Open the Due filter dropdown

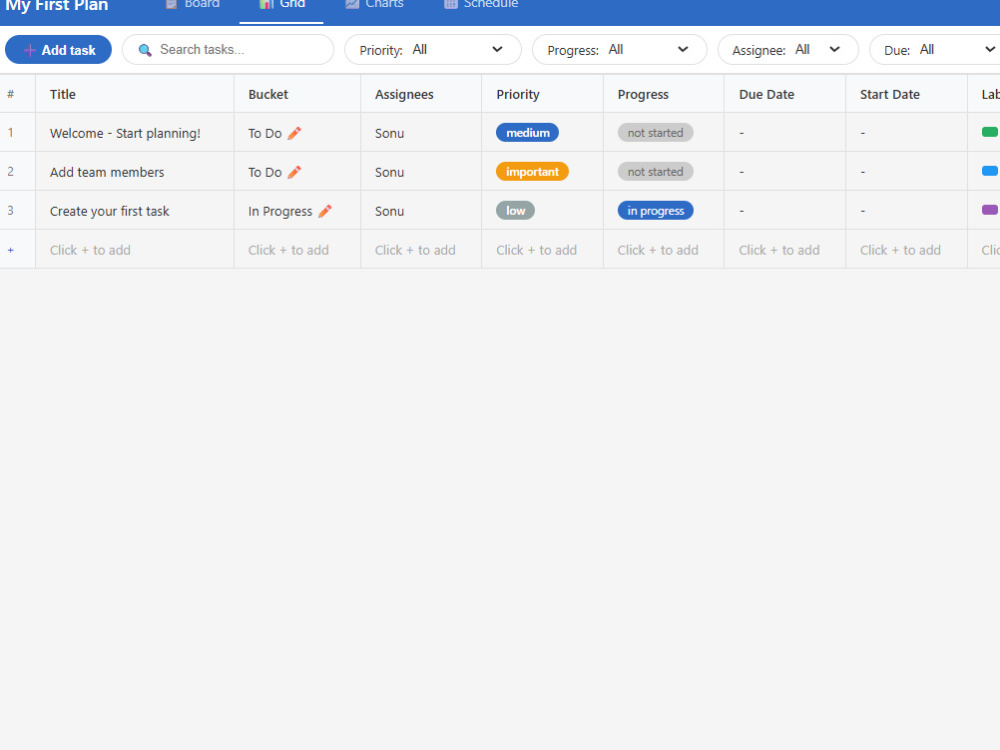tap(935, 50)
